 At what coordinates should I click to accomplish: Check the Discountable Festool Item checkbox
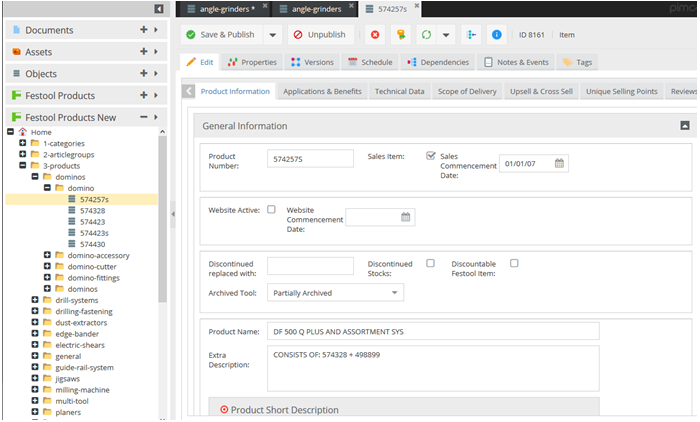coord(514,263)
